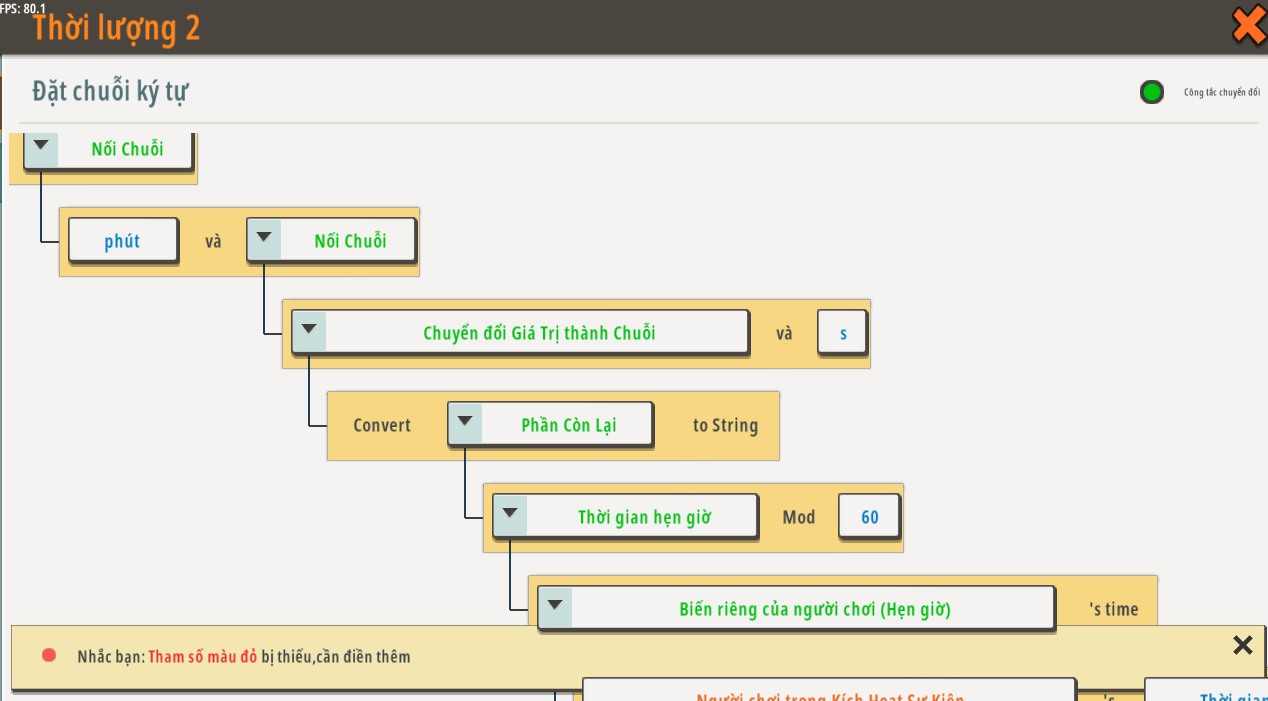
Task: Close the editor with the orange X
Action: pyautogui.click(x=1248, y=25)
